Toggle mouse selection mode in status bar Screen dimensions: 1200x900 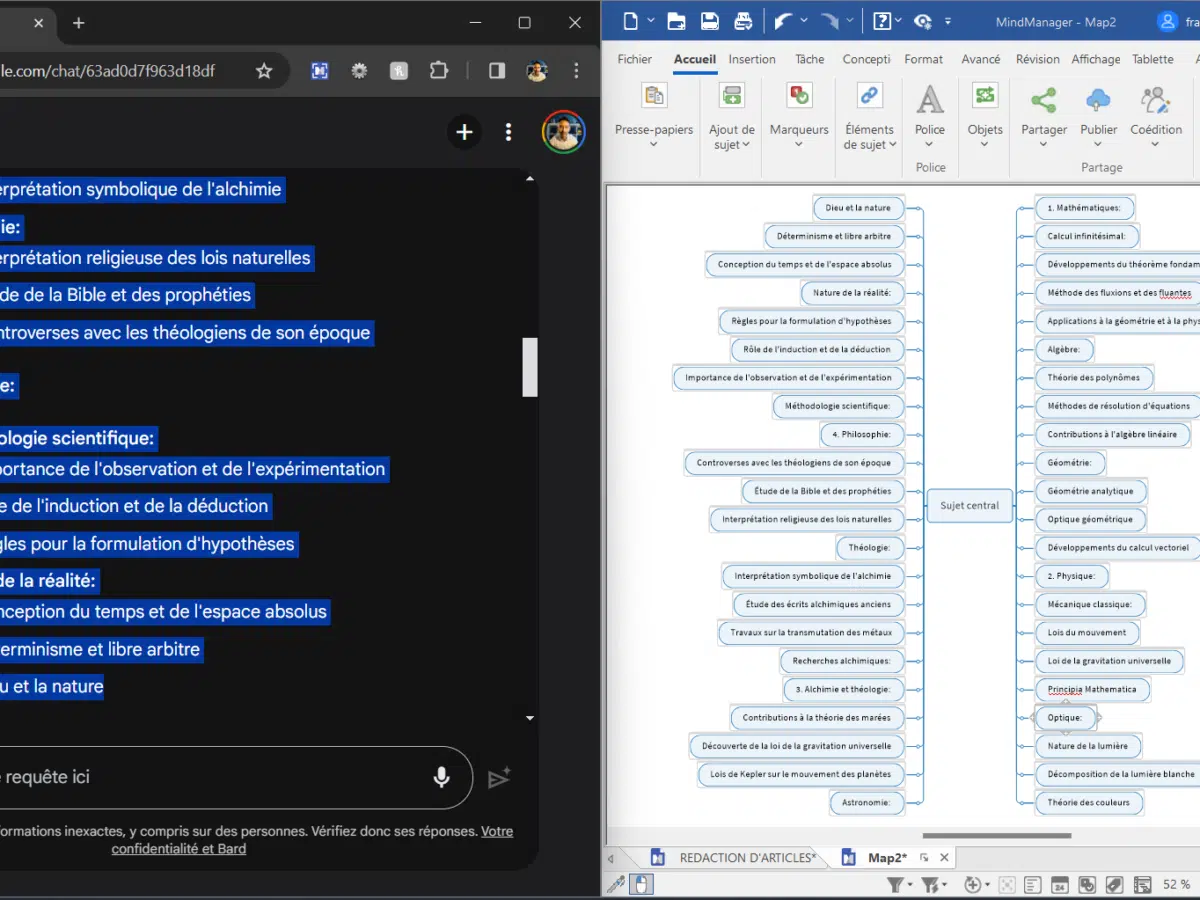click(x=640, y=884)
